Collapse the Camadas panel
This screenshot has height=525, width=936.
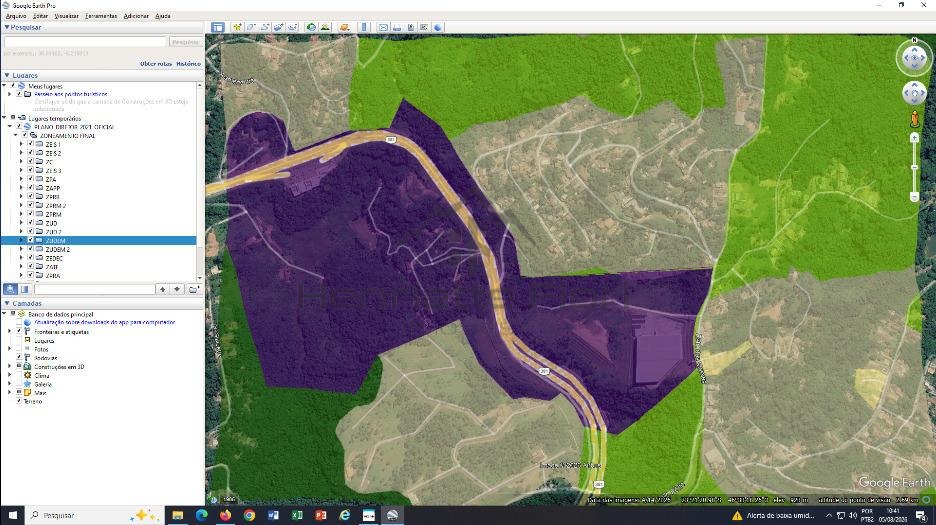click(7, 303)
